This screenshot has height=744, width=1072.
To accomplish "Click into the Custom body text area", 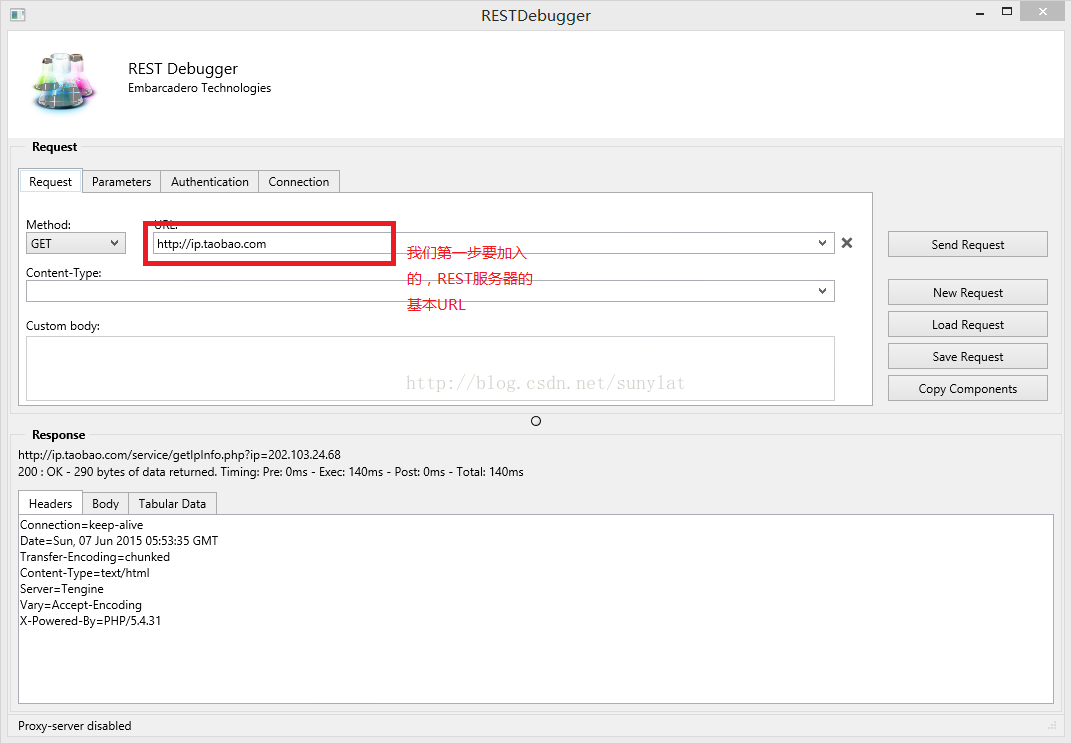I will point(430,369).
